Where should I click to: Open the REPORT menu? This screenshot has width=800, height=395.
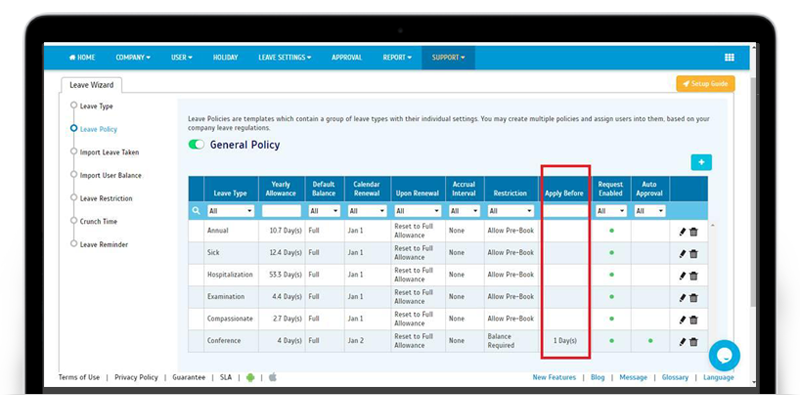tap(397, 58)
